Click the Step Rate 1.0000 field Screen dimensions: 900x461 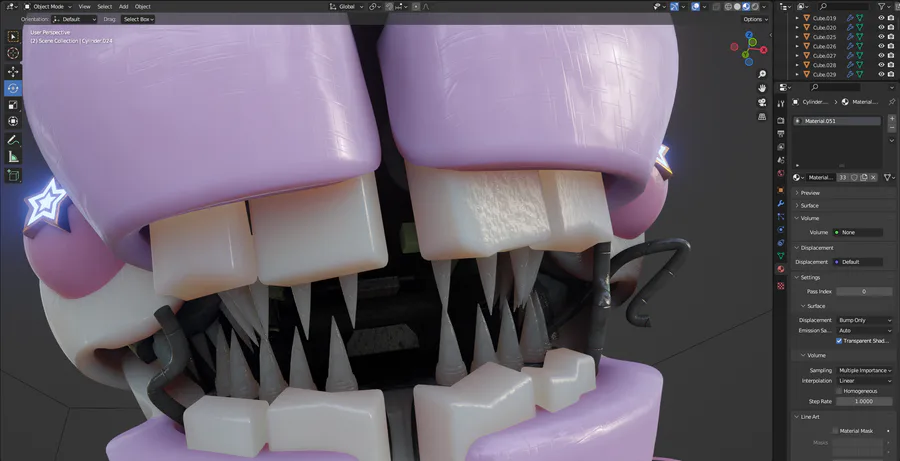click(864, 401)
